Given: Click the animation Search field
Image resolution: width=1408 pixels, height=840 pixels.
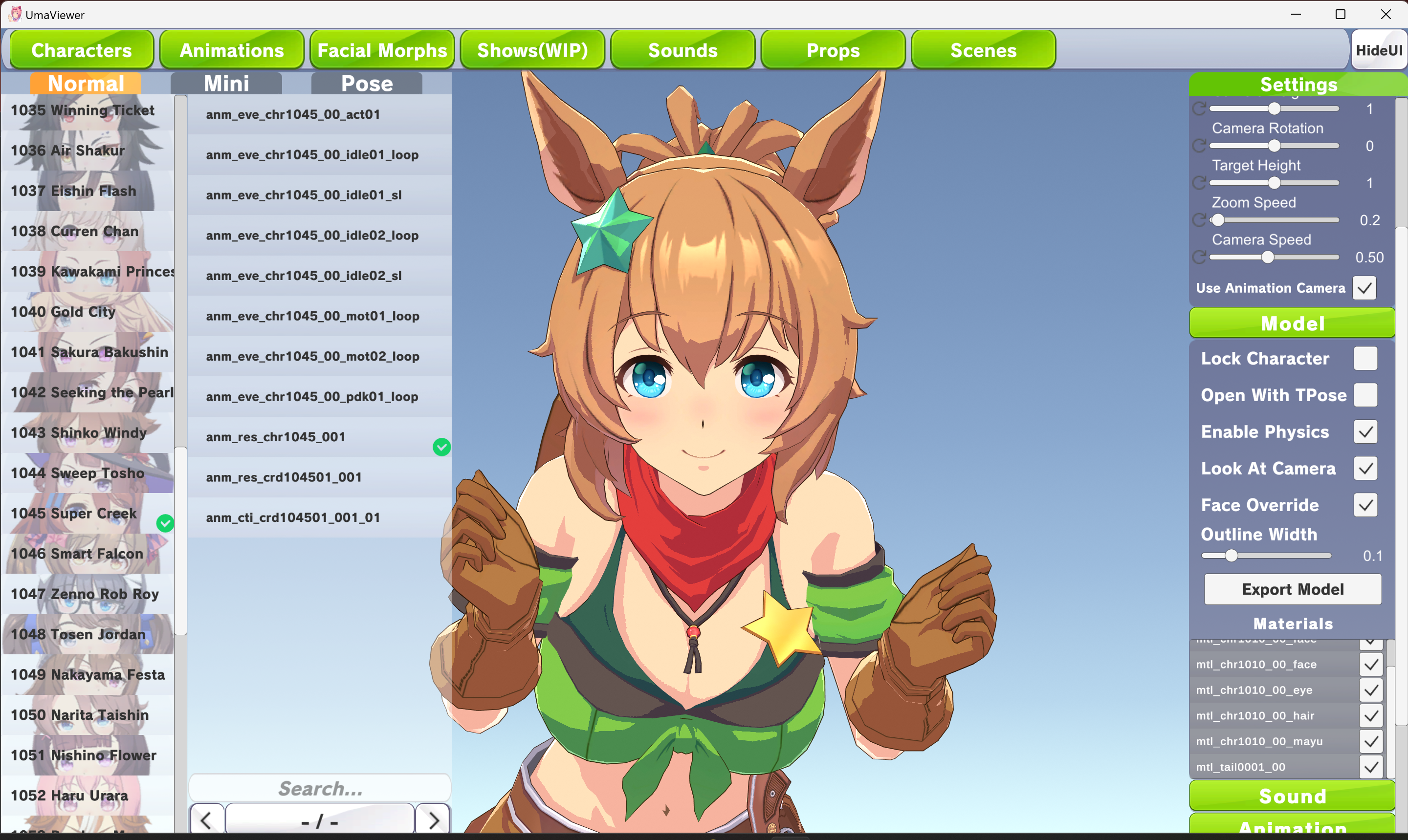Looking at the screenshot, I should tap(320, 788).
